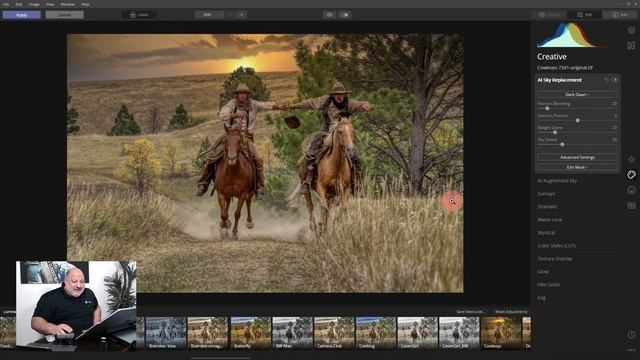Image resolution: width=640 pixels, height=360 pixels.
Task: Click the zoom out minus button
Action: pyautogui.click(x=231, y=15)
